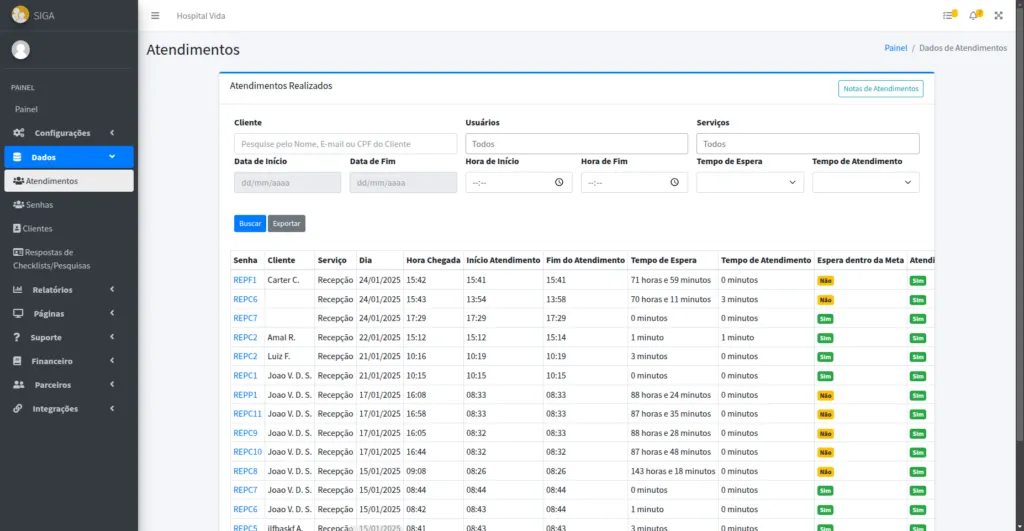Click the clock icon in Hora de Início
The height and width of the screenshot is (531, 1024).
tap(559, 182)
